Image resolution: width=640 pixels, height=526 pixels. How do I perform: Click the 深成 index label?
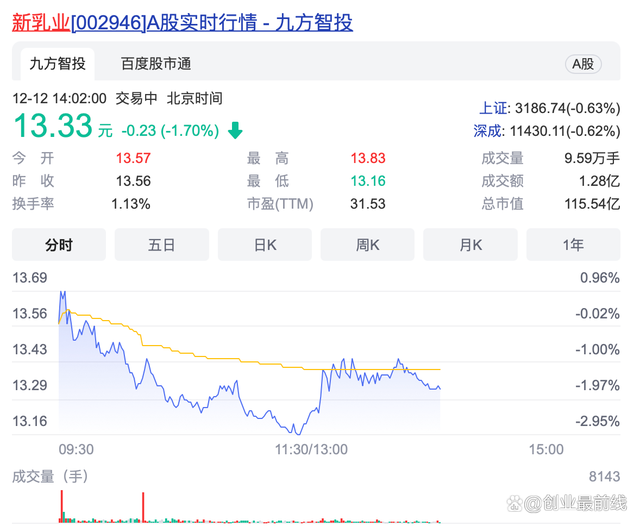[x=487, y=131]
